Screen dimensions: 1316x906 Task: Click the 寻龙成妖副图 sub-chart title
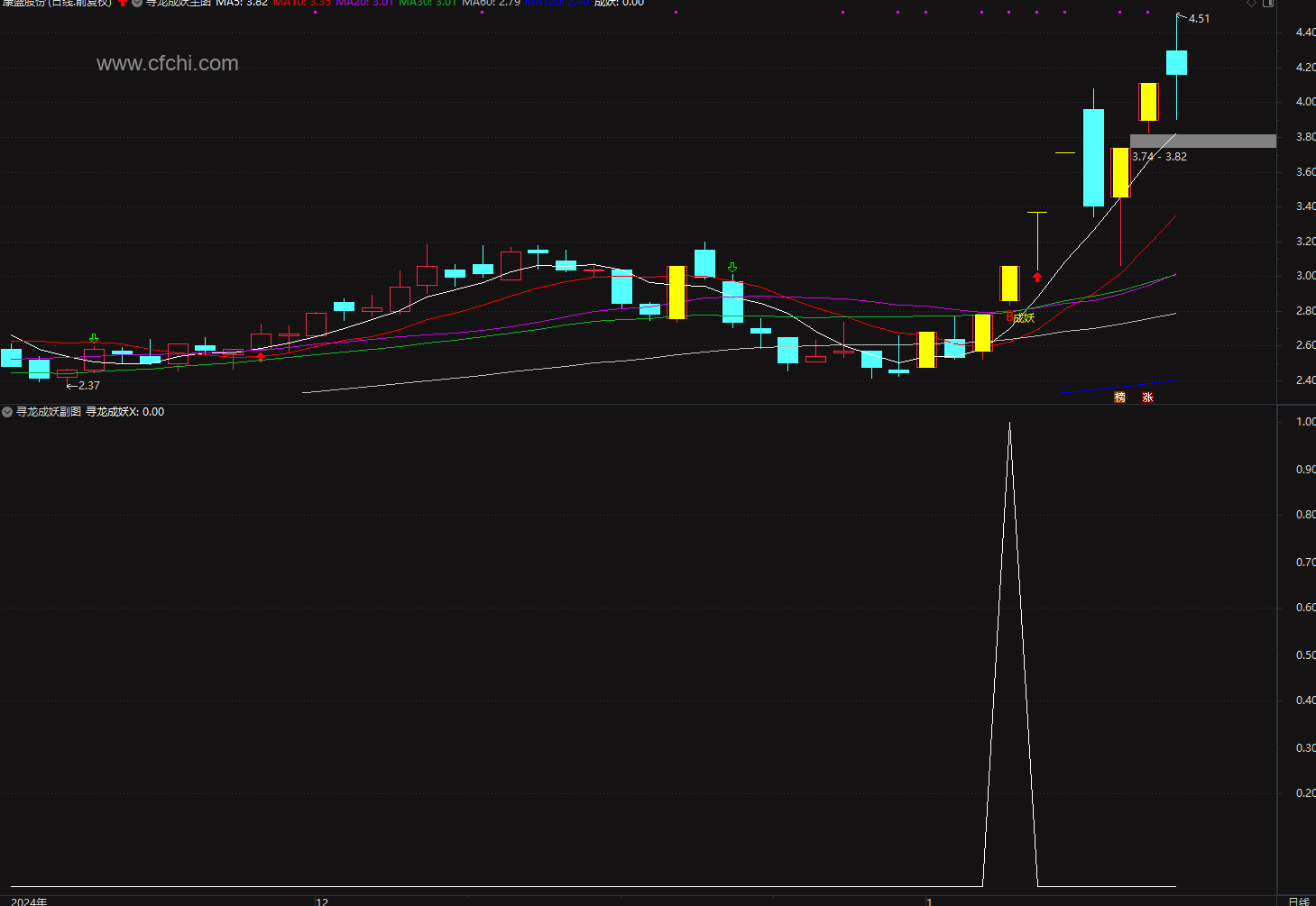(49, 412)
